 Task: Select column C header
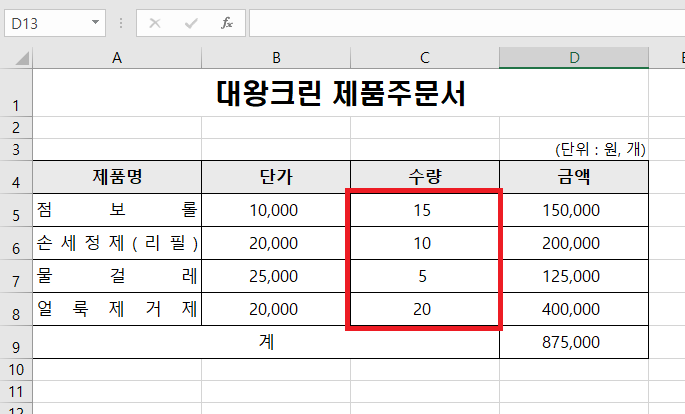[x=425, y=58]
